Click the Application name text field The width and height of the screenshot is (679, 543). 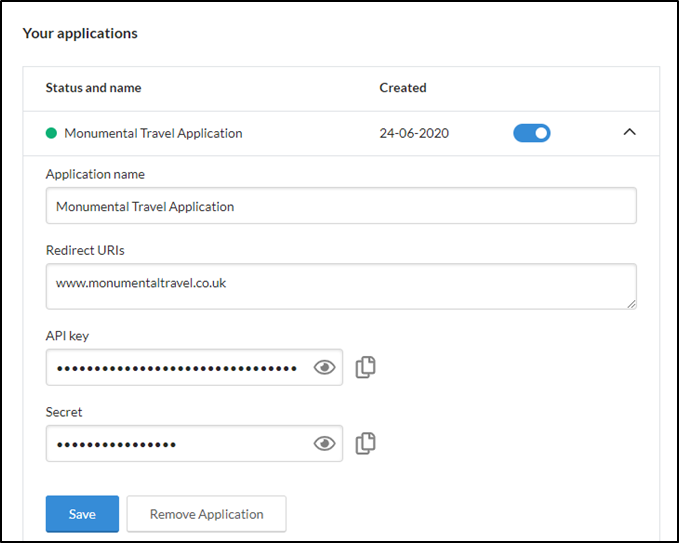[x=340, y=207]
